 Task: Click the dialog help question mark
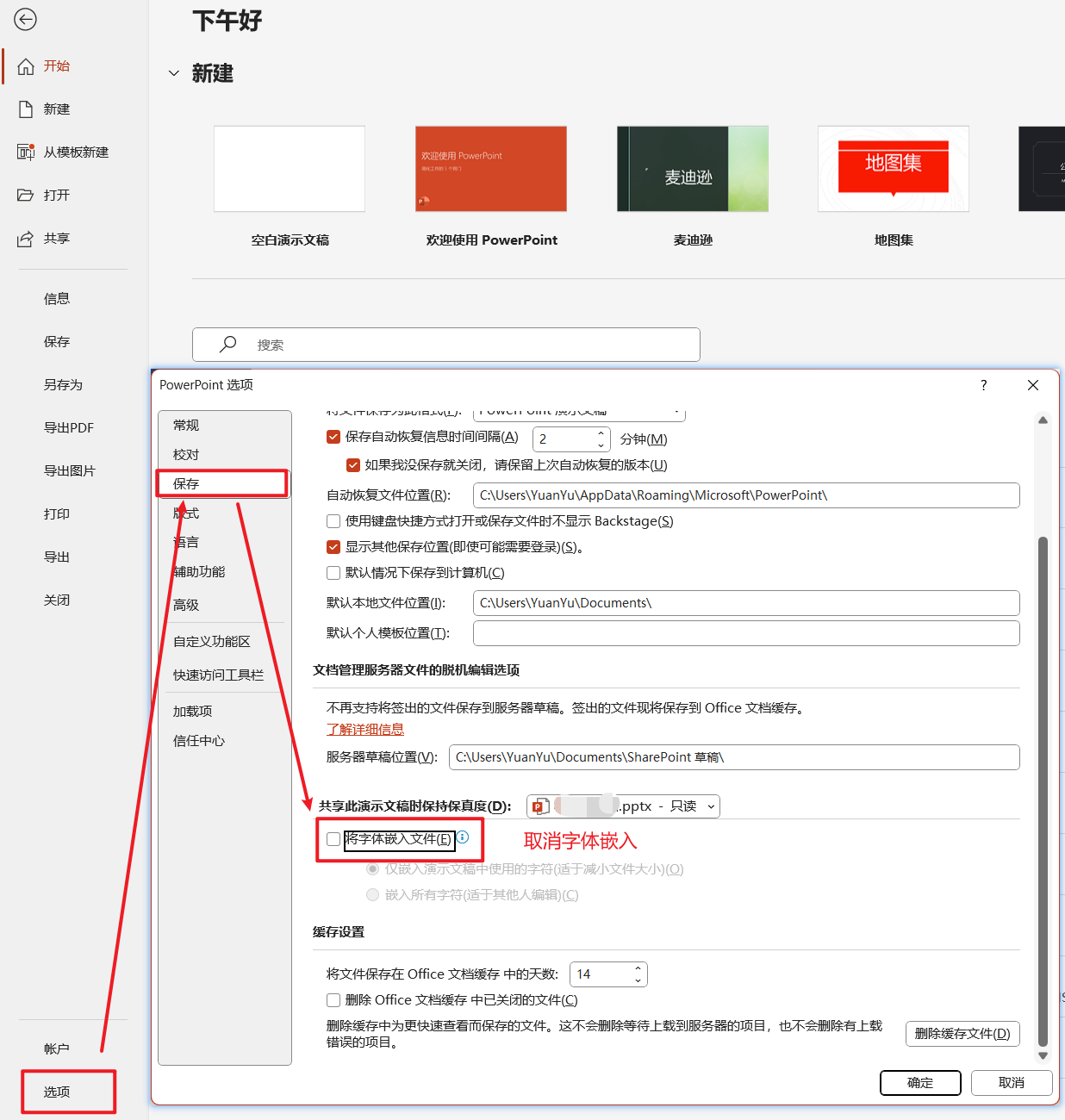coord(983,385)
